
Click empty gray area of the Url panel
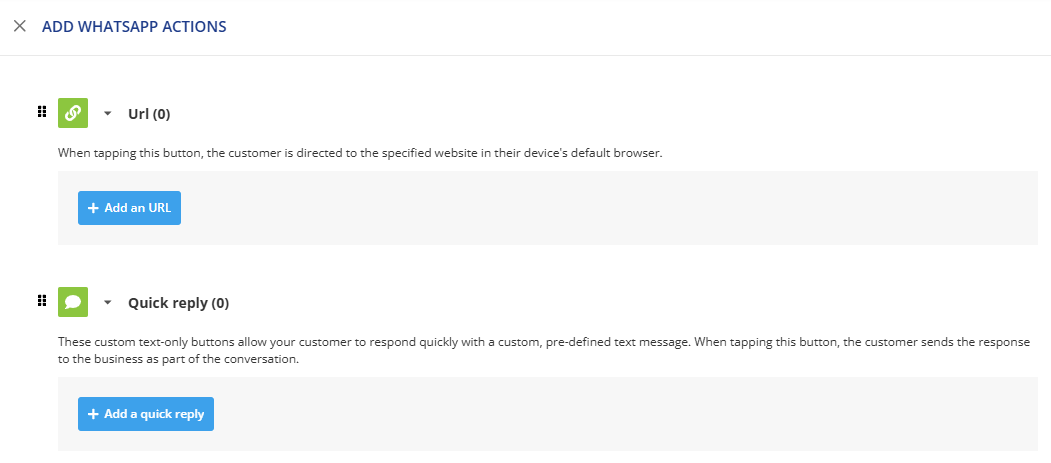point(603,208)
